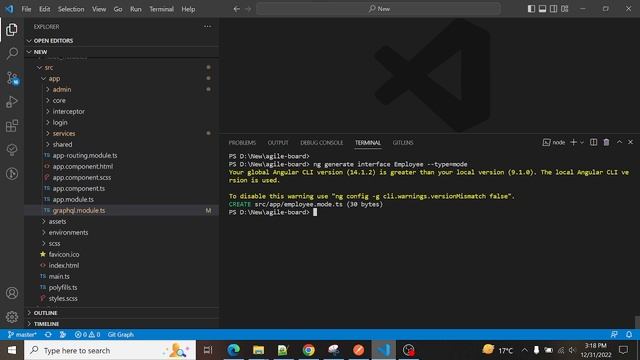This screenshot has width=640, height=360.
Task: Click the master branch indicator
Action: coord(22,334)
